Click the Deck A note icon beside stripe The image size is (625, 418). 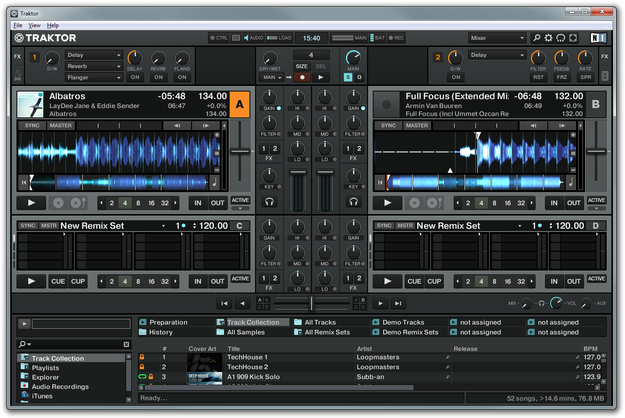214,182
